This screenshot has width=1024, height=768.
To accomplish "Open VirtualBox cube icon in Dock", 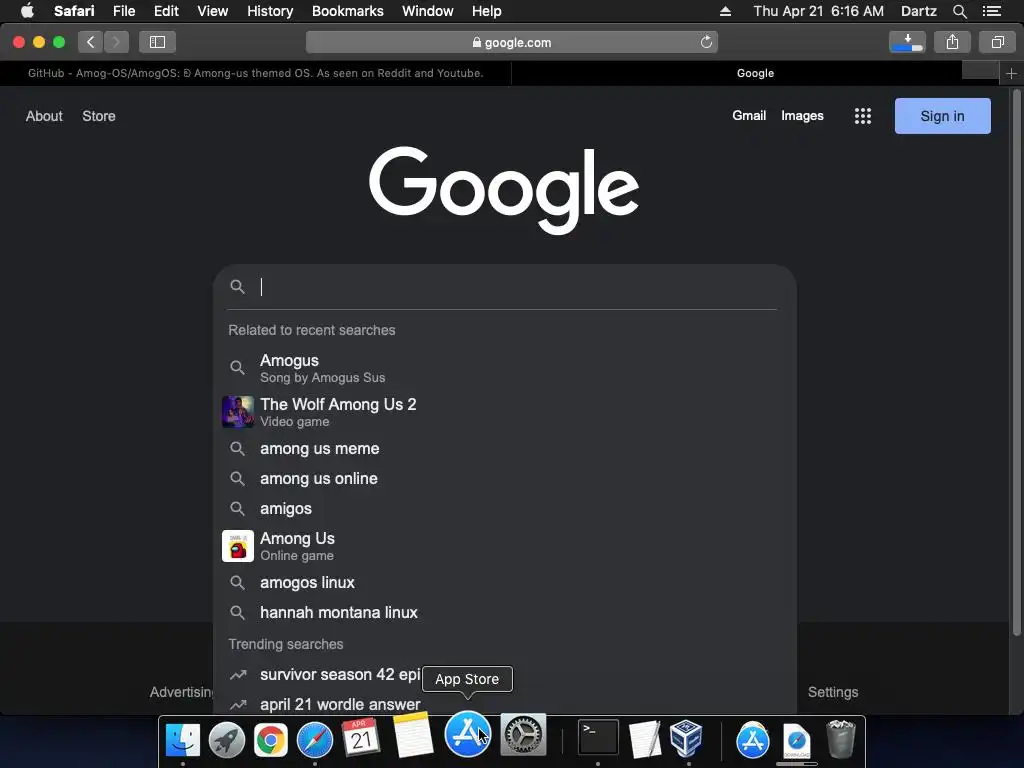I will pos(686,738).
